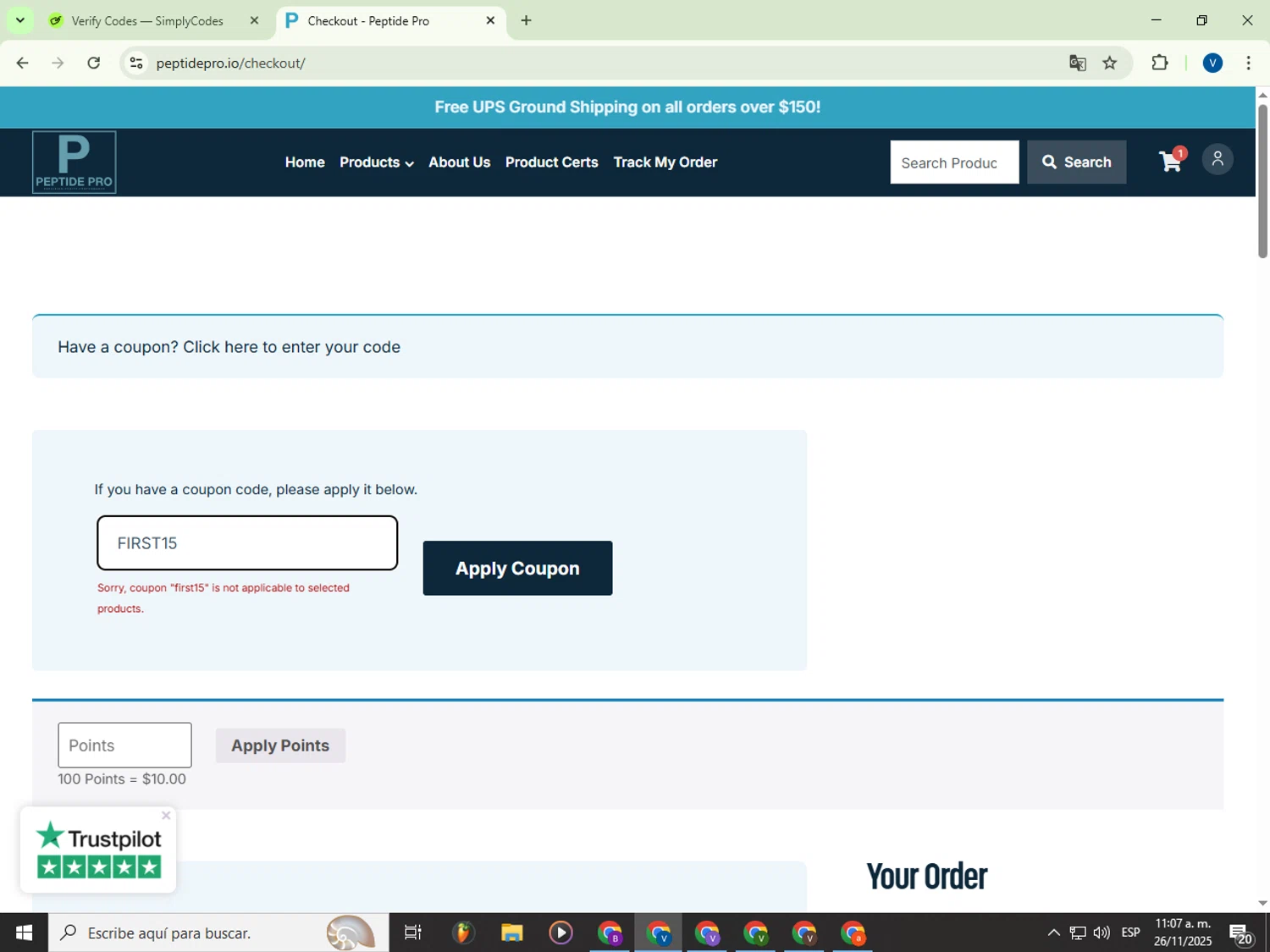Focus the coupon code field with FIRST15
Screen dimensions: 1270x952
[x=247, y=542]
